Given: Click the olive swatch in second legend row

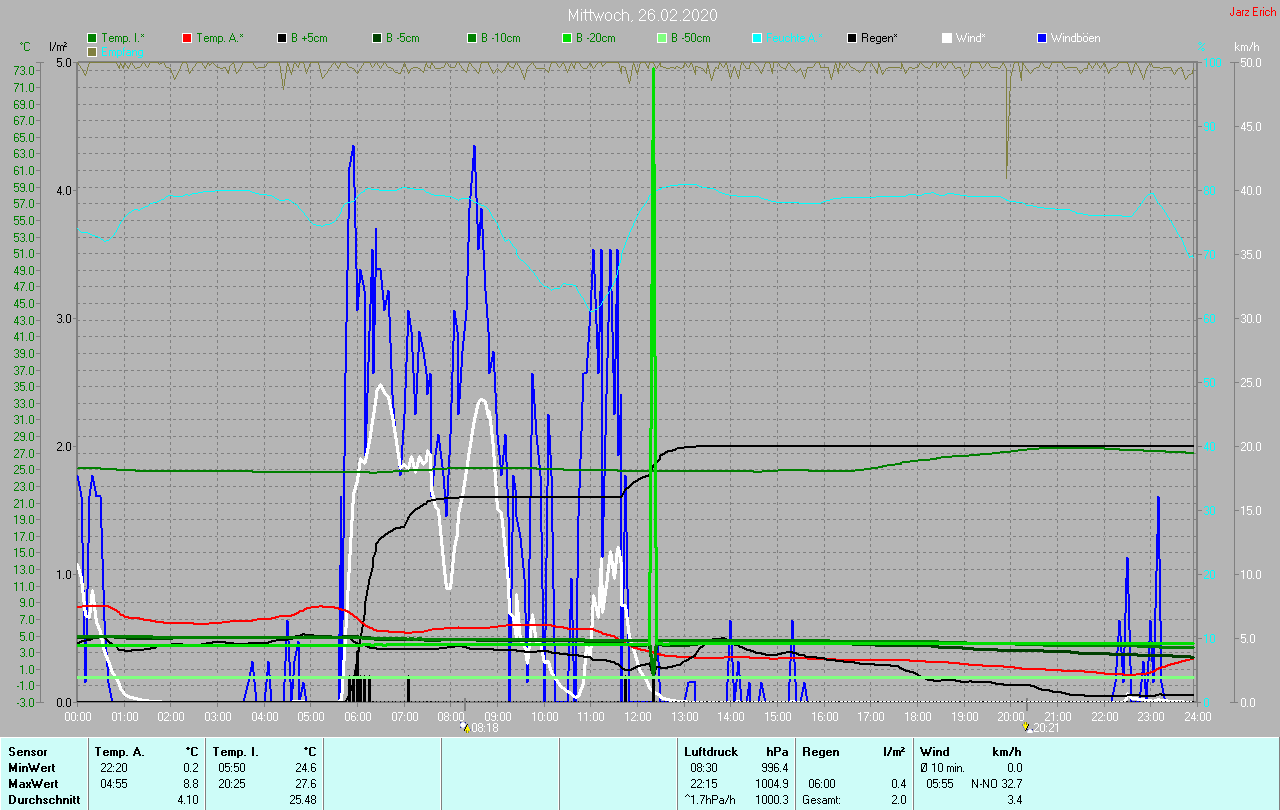Looking at the screenshot, I should [92, 51].
